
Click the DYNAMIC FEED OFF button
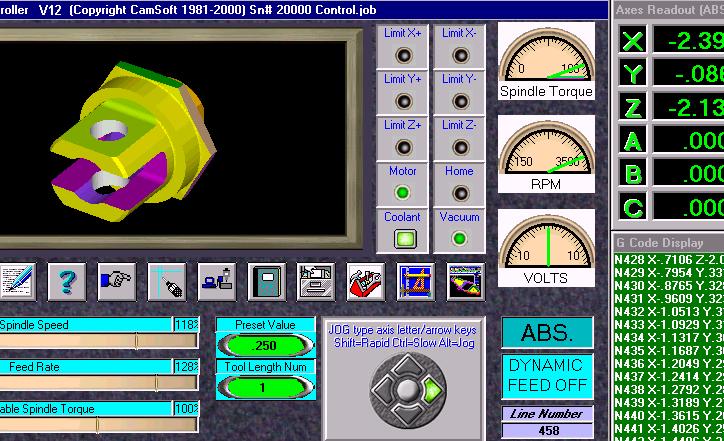547,375
